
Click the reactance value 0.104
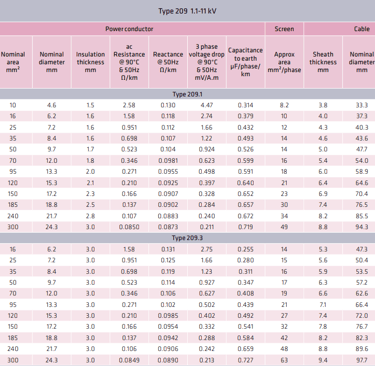[x=168, y=150]
